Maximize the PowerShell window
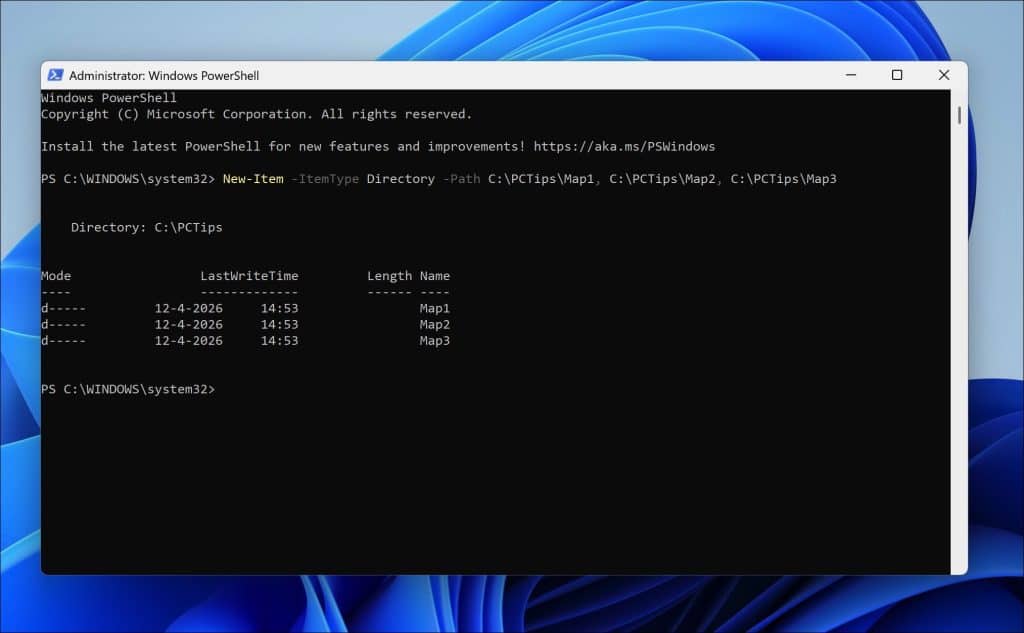1024x633 pixels. tap(897, 75)
